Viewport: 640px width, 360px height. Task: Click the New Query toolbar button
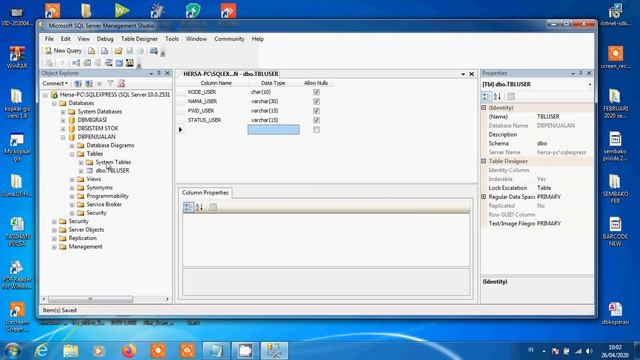point(63,51)
